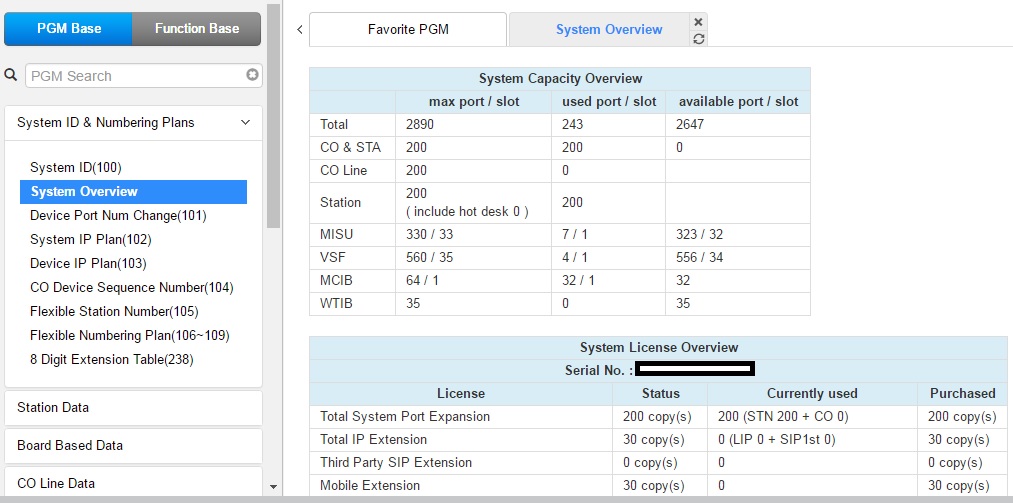Clear the PGM Search field
The width and height of the screenshot is (1013, 503).
252,75
